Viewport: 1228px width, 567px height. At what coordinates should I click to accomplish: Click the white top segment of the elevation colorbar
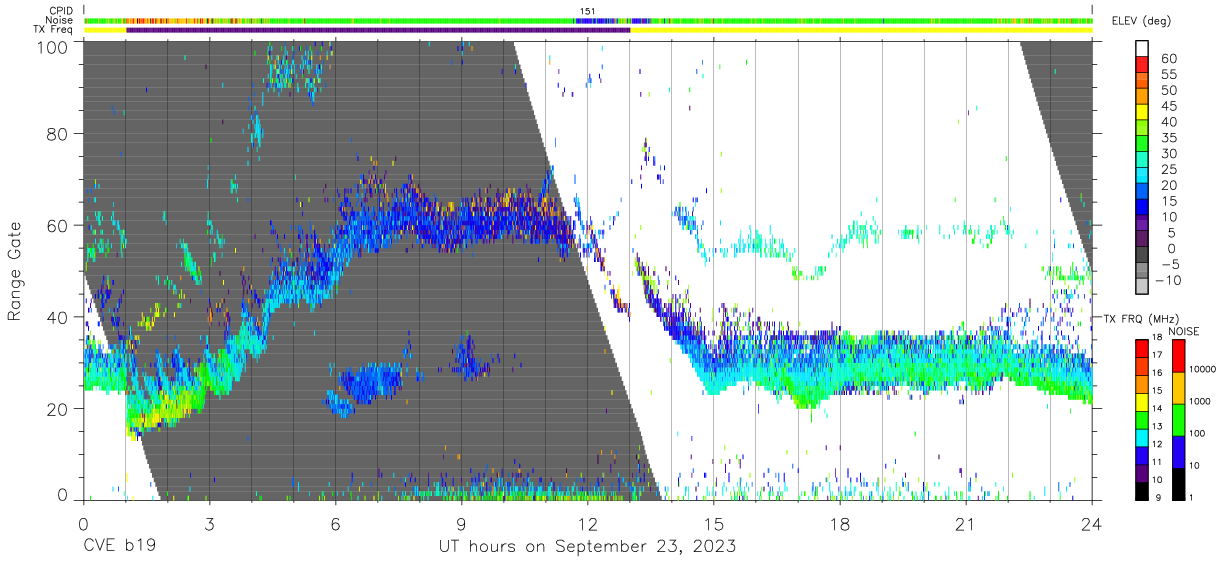coord(1142,49)
